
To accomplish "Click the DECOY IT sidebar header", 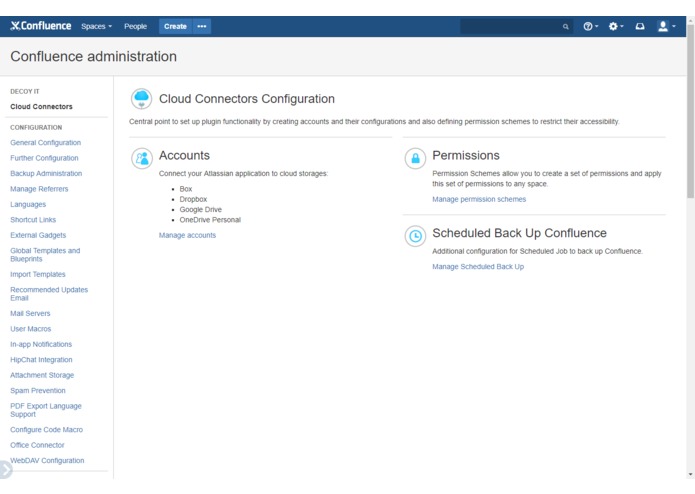I will coord(25,91).
